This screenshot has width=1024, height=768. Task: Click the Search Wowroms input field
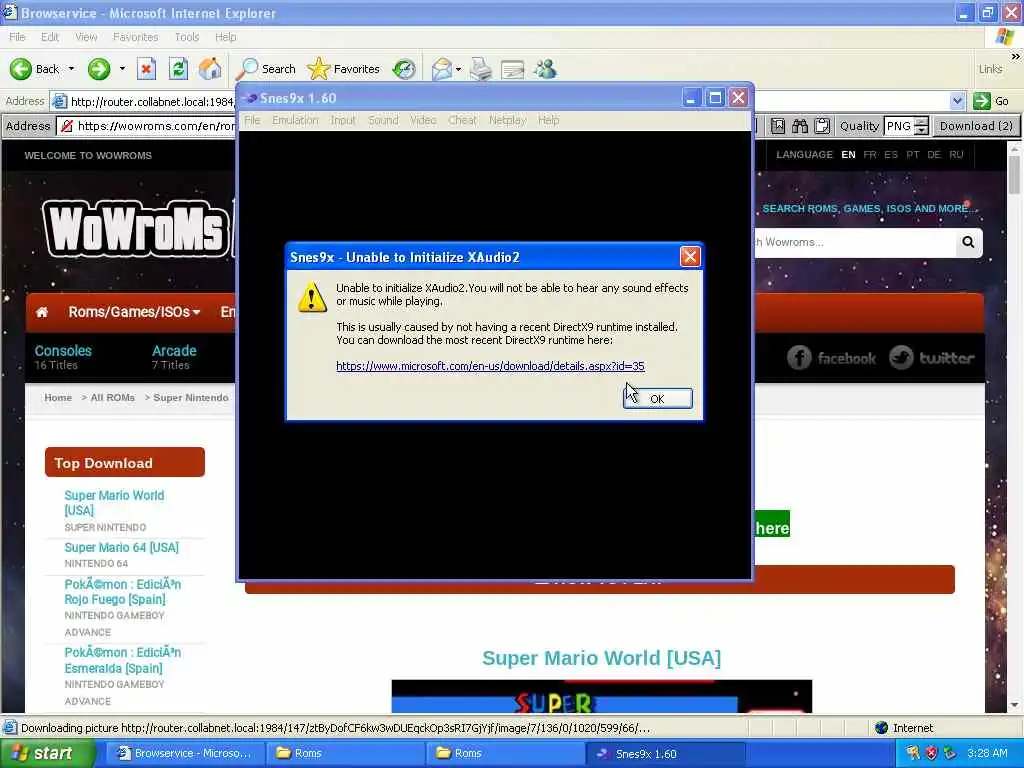click(854, 242)
